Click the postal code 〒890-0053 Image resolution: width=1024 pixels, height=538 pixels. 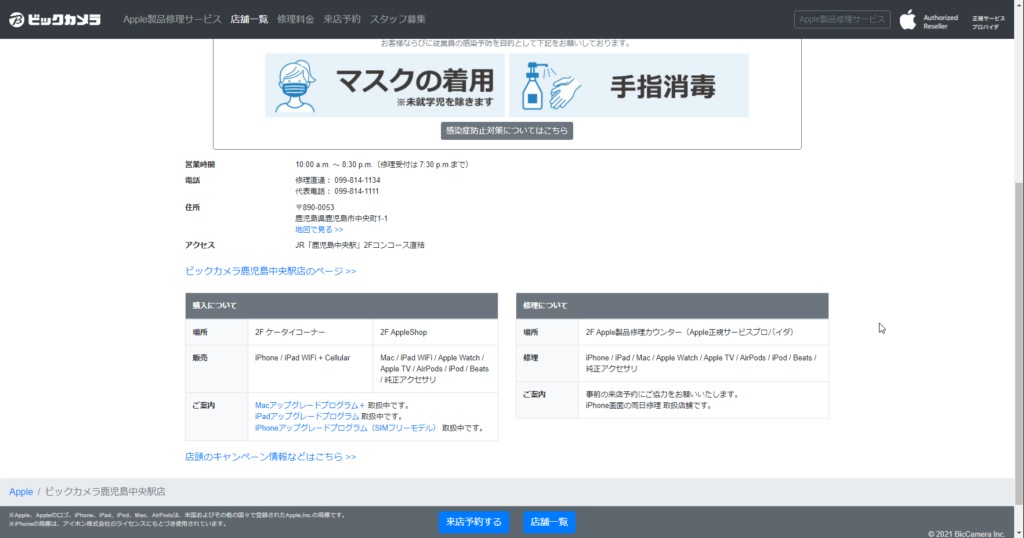tap(315, 208)
